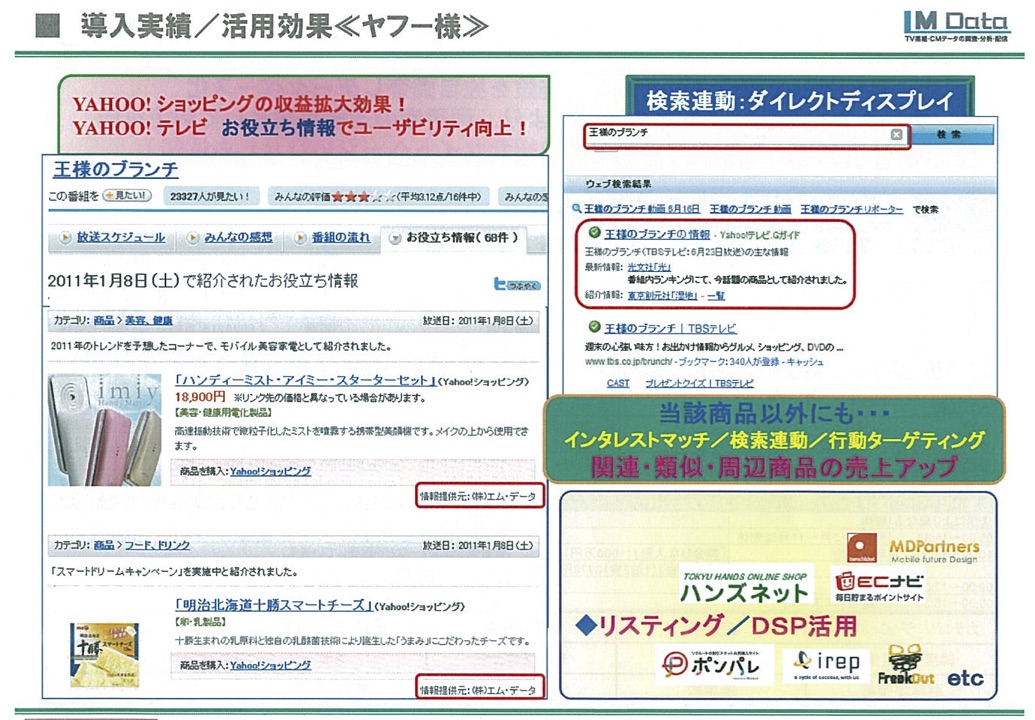
Task: Click the 2011年1月8日(土)で紹介されたお役立ち情報 heading
Action: coord(203,281)
